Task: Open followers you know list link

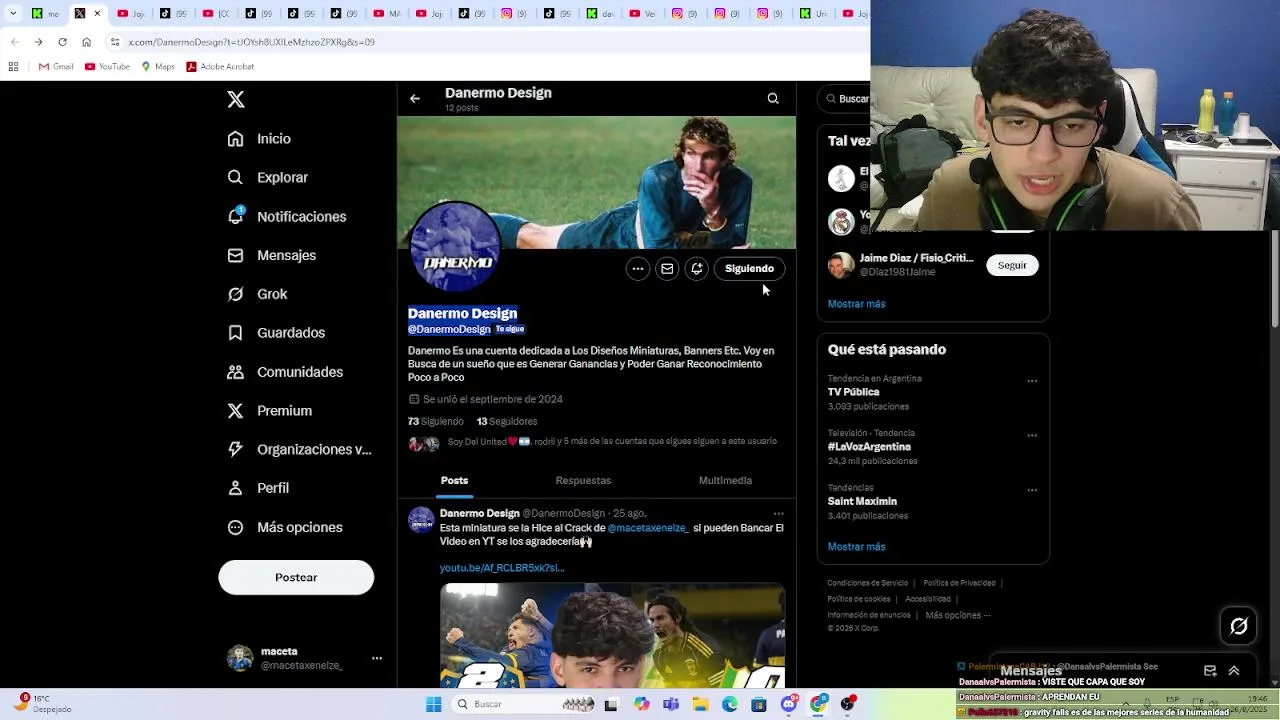Action: 612,441
